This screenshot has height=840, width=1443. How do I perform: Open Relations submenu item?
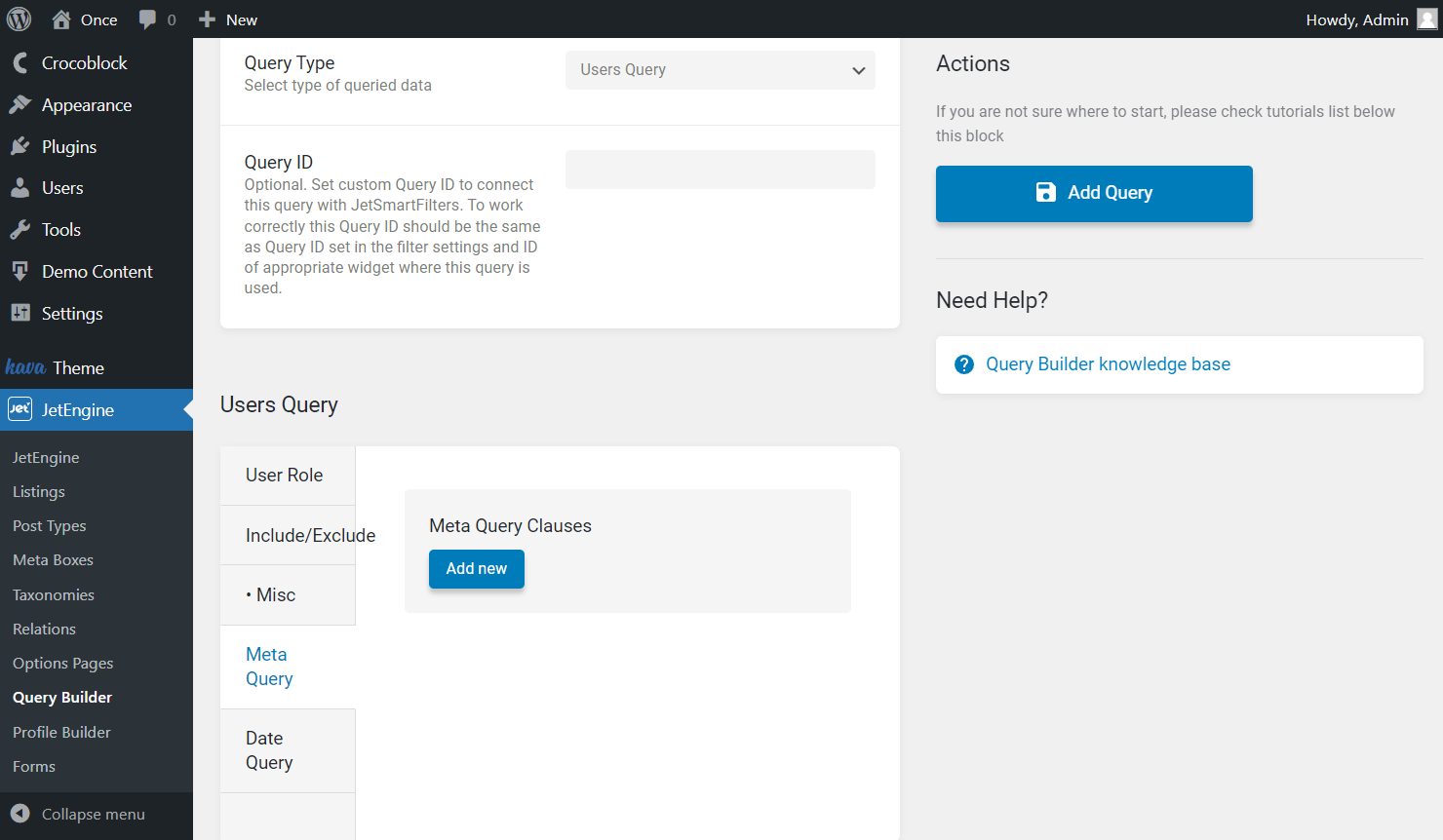click(44, 630)
